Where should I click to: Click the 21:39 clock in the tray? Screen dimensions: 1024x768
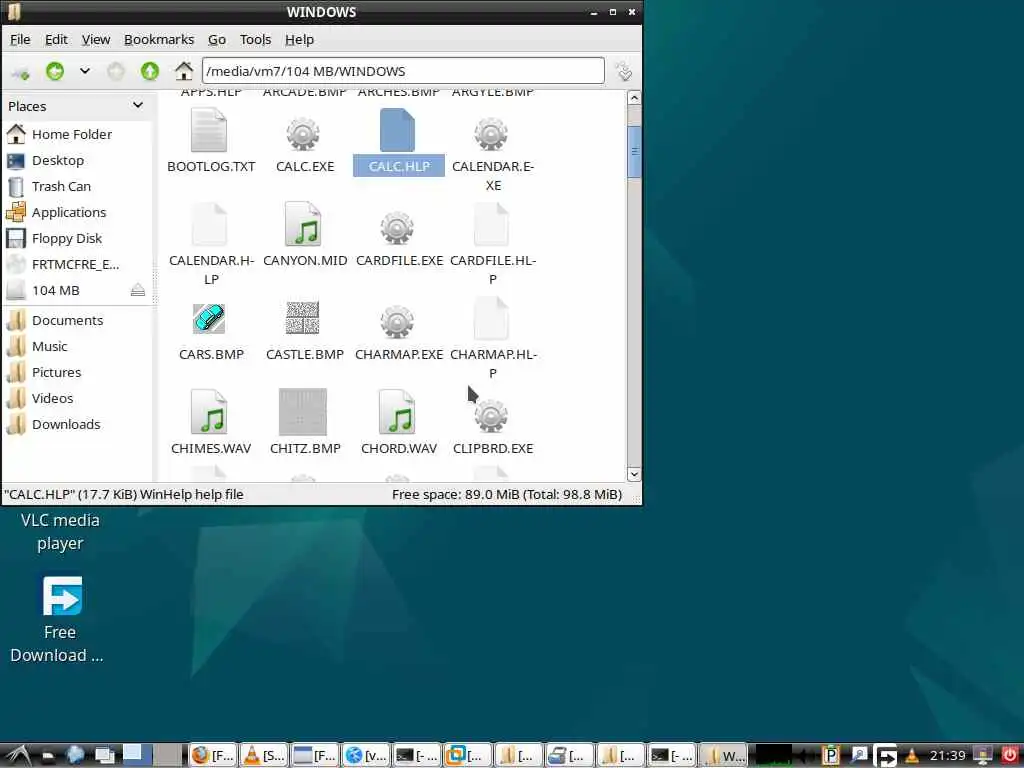point(948,756)
